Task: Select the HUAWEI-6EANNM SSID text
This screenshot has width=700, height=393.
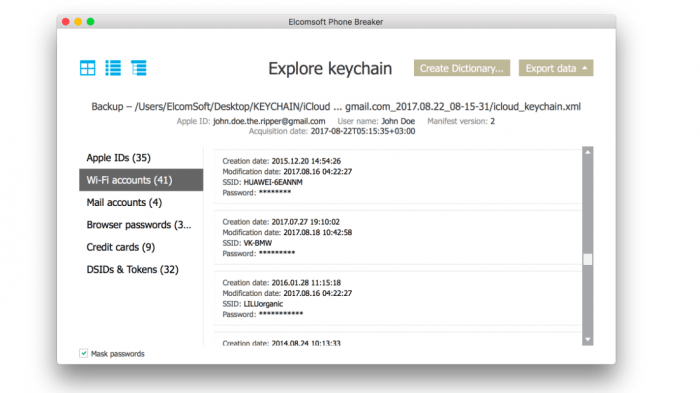Action: (273, 182)
